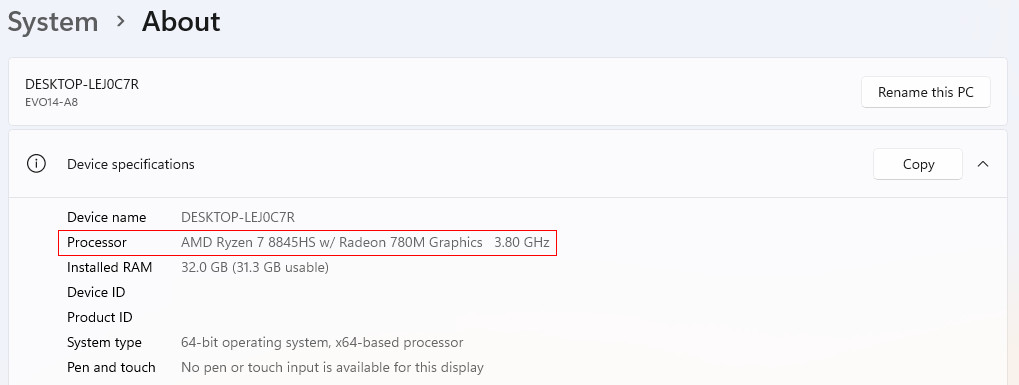Select the Device specifications heading
This screenshot has width=1019, height=385.
coord(131,164)
